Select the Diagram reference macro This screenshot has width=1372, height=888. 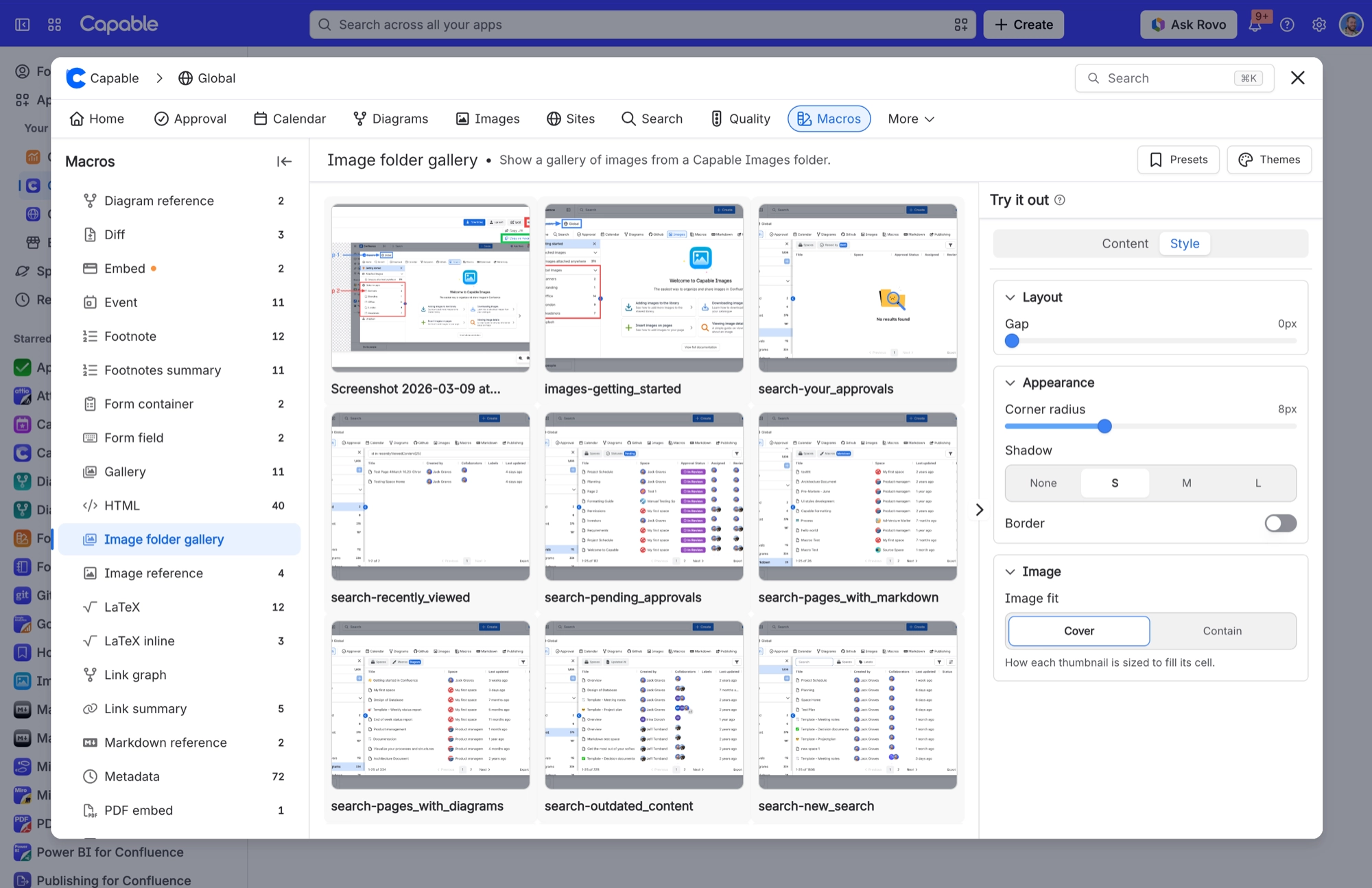coord(180,201)
